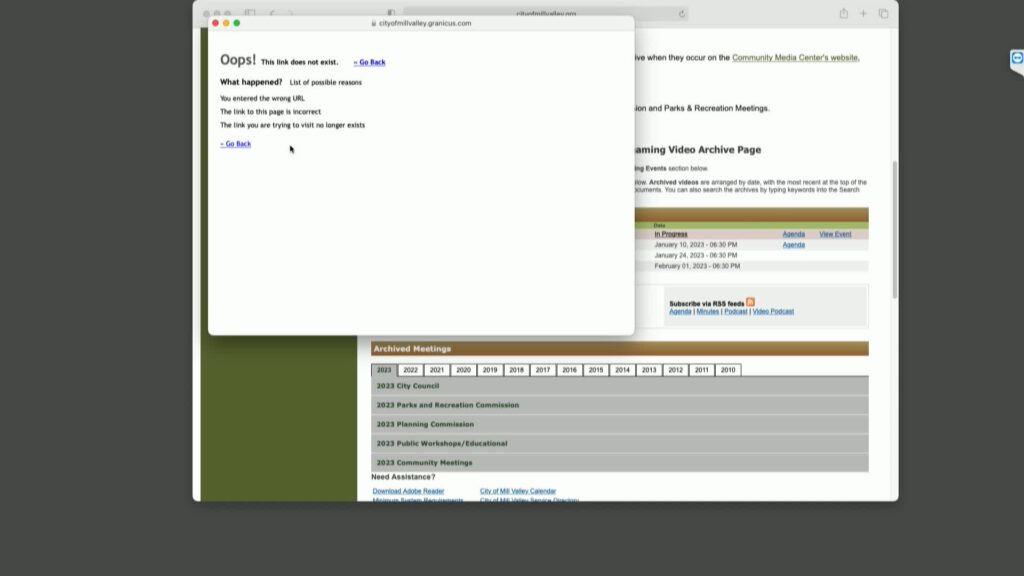Viewport: 1024px width, 576px height.
Task: Click Download Adobe Reader link
Action: [408, 491]
